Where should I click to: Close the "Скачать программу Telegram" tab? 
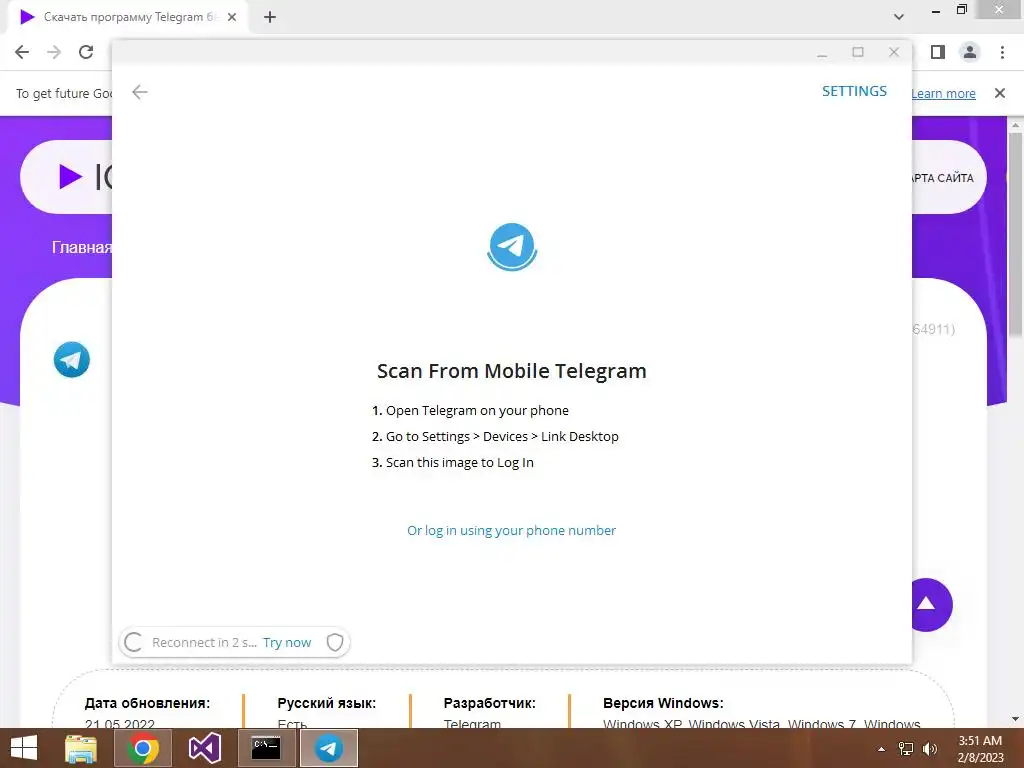coord(232,18)
